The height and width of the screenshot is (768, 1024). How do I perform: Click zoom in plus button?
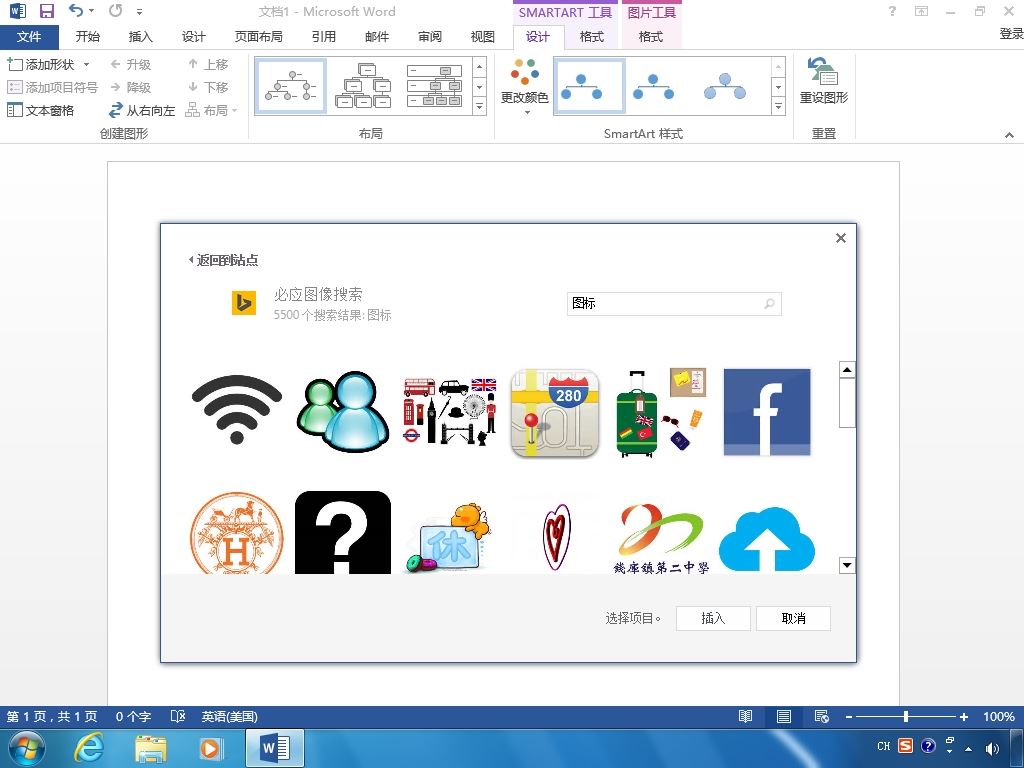[x=963, y=716]
